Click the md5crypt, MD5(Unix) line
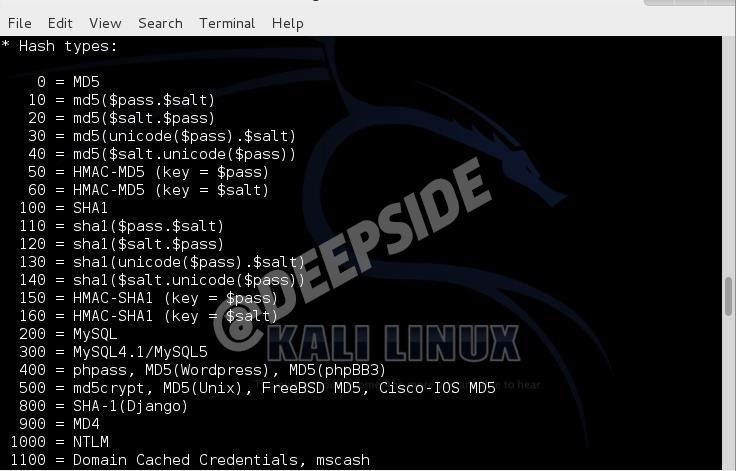The height and width of the screenshot is (471, 736). (x=257, y=388)
